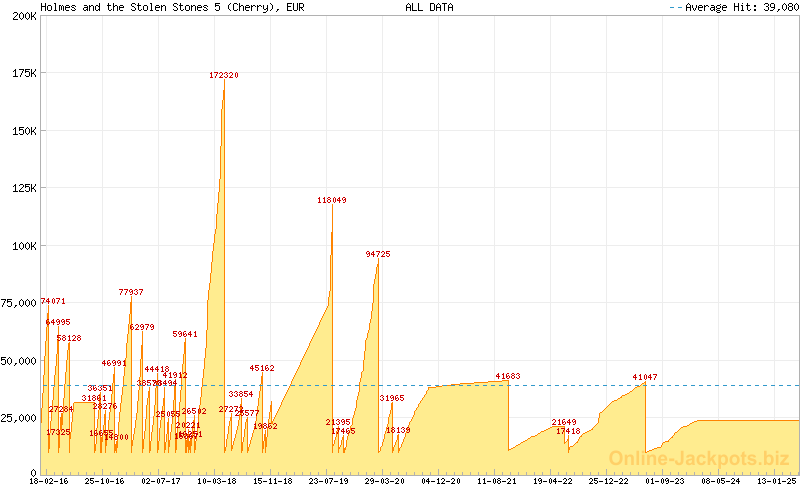Click the 41047 hit label

click(645, 377)
